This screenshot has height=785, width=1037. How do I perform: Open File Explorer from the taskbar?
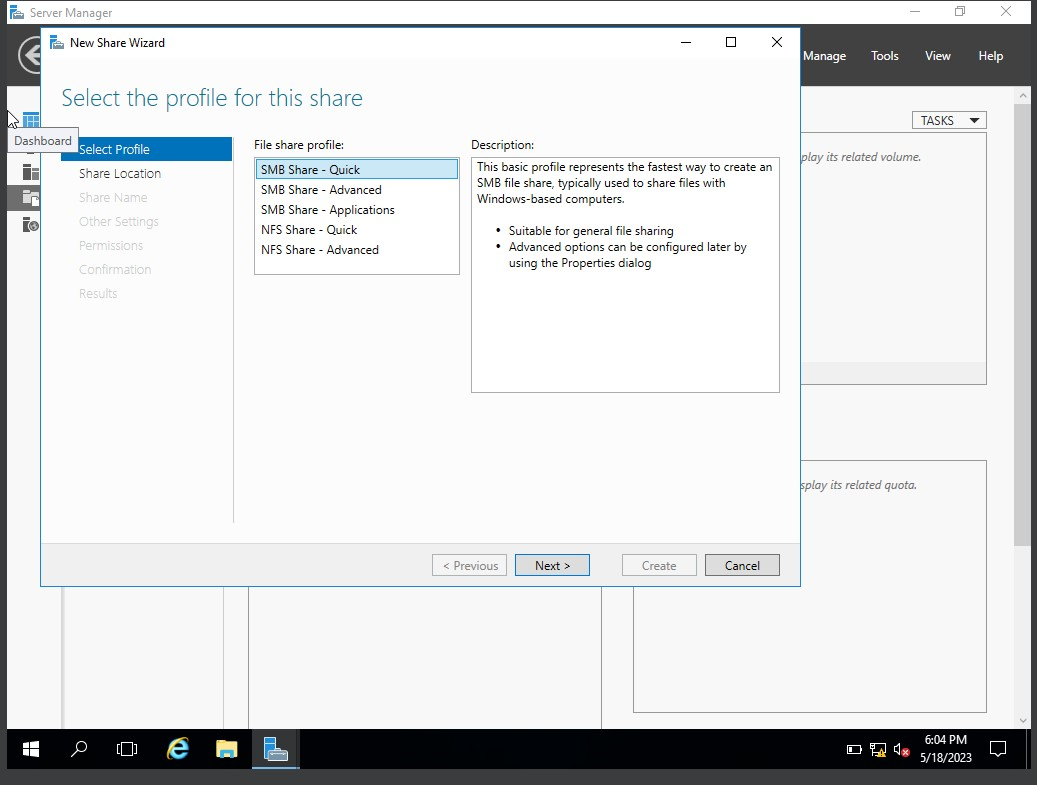[x=226, y=748]
